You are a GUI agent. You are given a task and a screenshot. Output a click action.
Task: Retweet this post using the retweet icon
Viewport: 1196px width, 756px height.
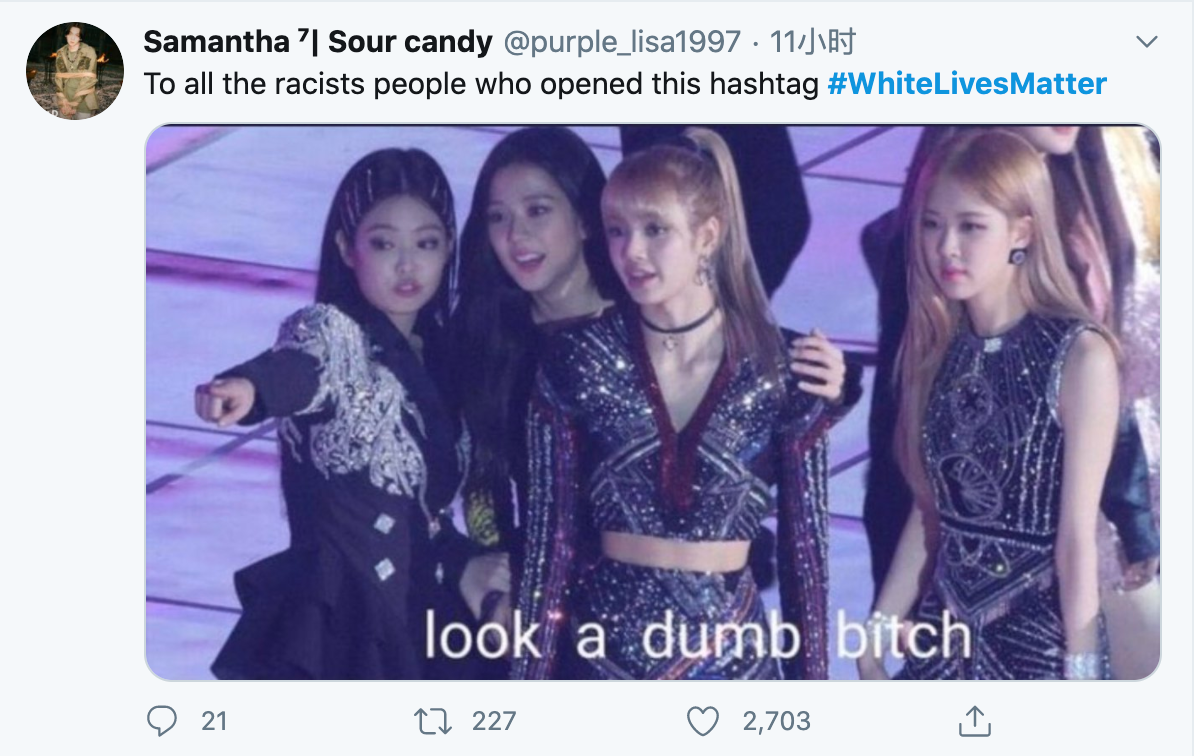tap(431, 720)
